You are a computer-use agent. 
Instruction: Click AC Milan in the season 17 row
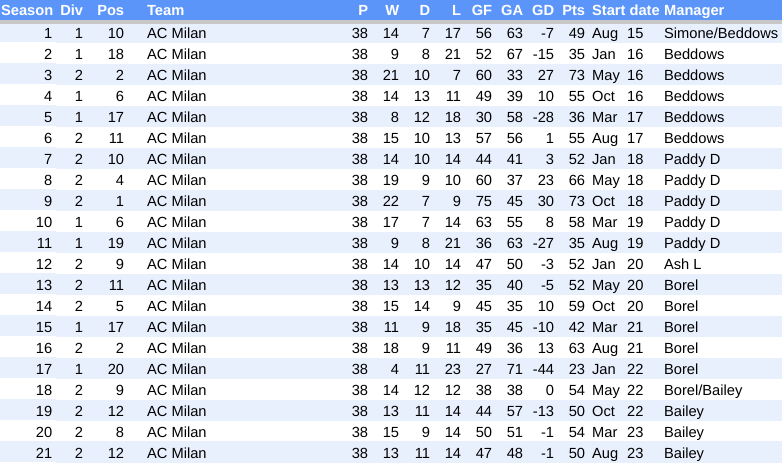tap(176, 369)
